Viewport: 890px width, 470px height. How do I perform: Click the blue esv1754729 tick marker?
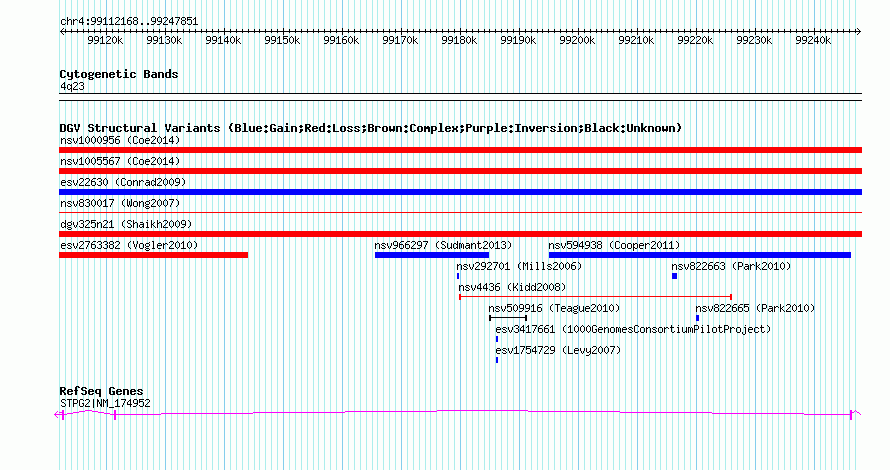(x=497, y=360)
